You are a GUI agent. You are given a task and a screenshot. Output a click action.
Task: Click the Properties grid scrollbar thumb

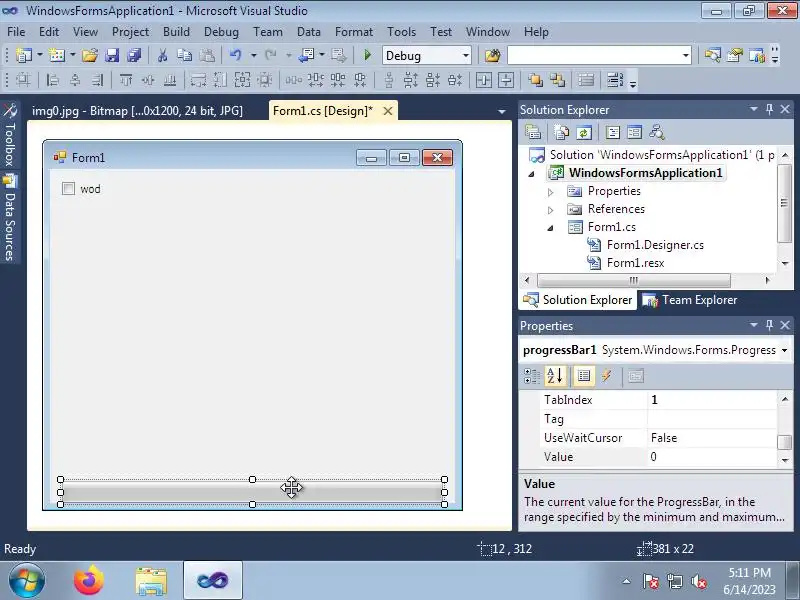point(784,441)
